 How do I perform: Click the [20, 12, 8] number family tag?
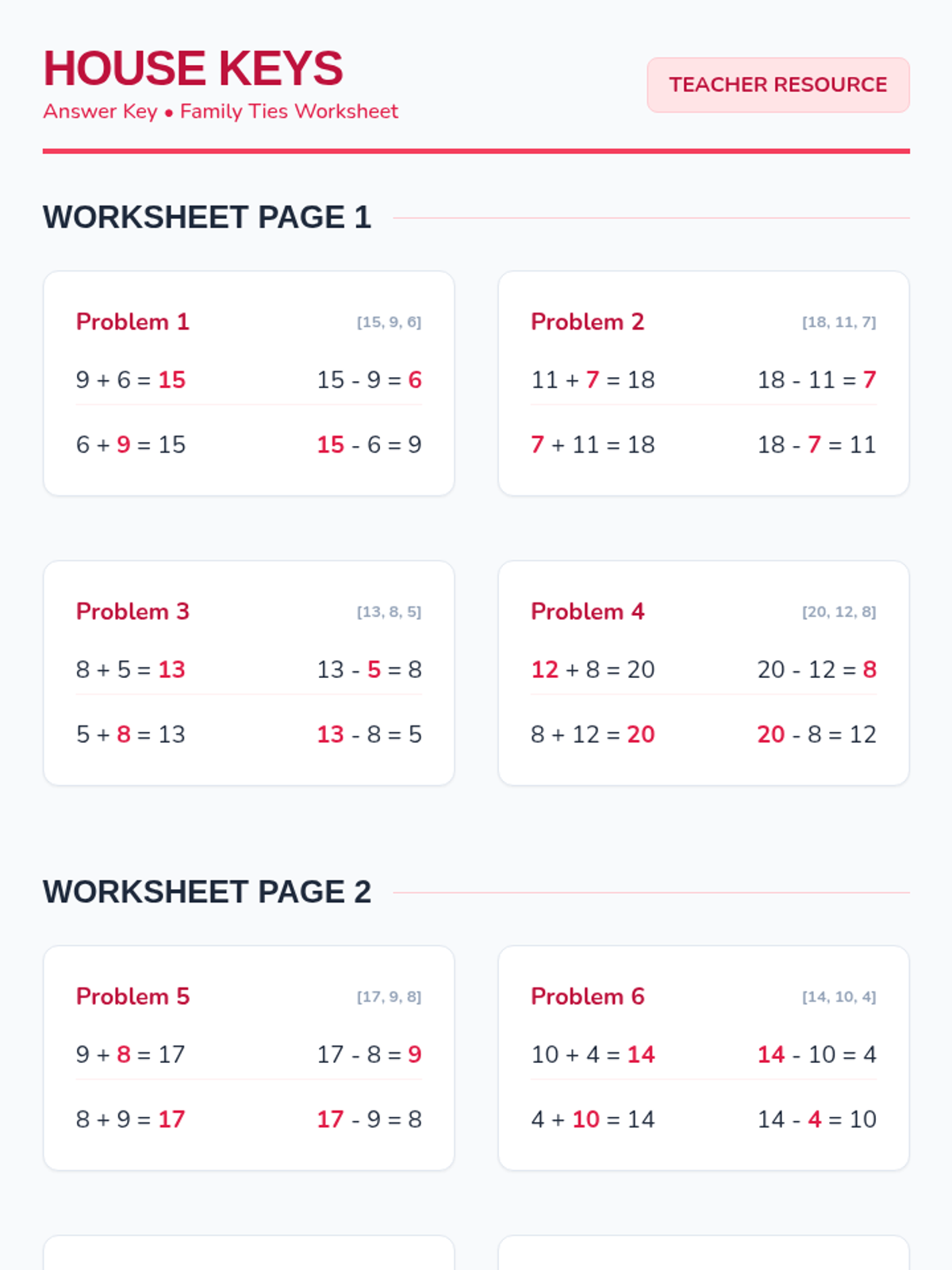pos(839,612)
